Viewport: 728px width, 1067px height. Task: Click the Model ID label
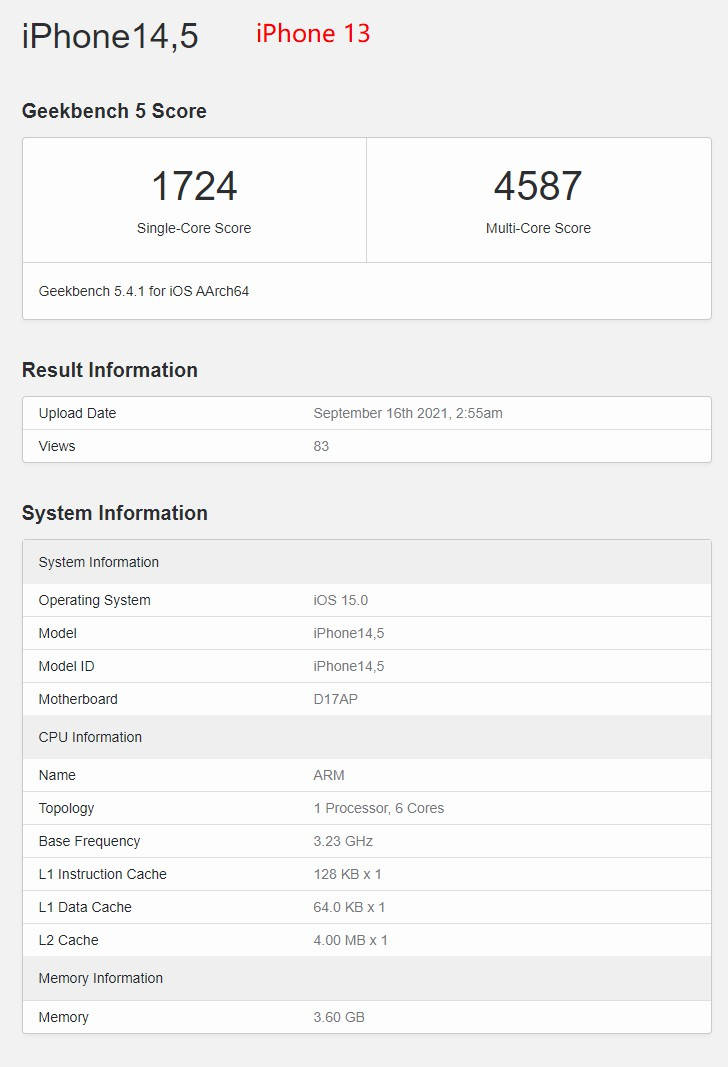[67, 666]
